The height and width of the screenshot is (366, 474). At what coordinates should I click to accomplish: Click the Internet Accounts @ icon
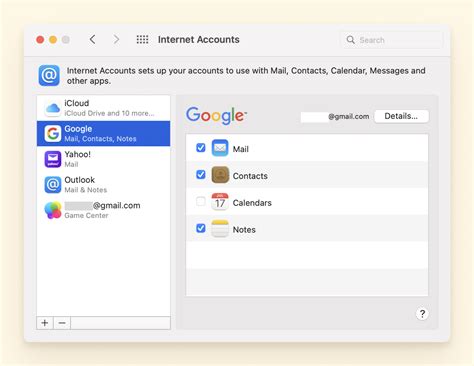click(x=49, y=75)
